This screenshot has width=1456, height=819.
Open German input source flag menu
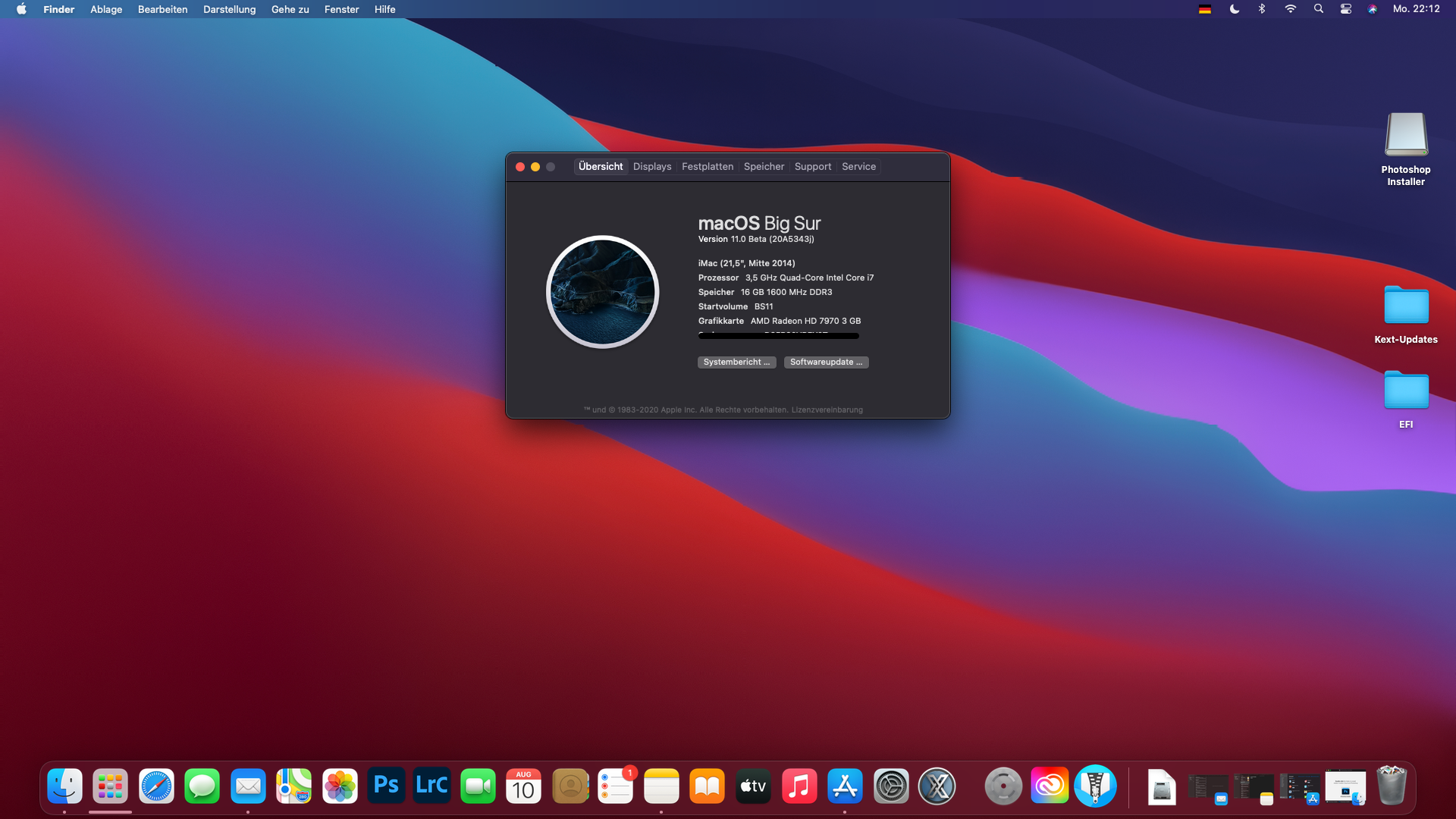tap(1205, 9)
